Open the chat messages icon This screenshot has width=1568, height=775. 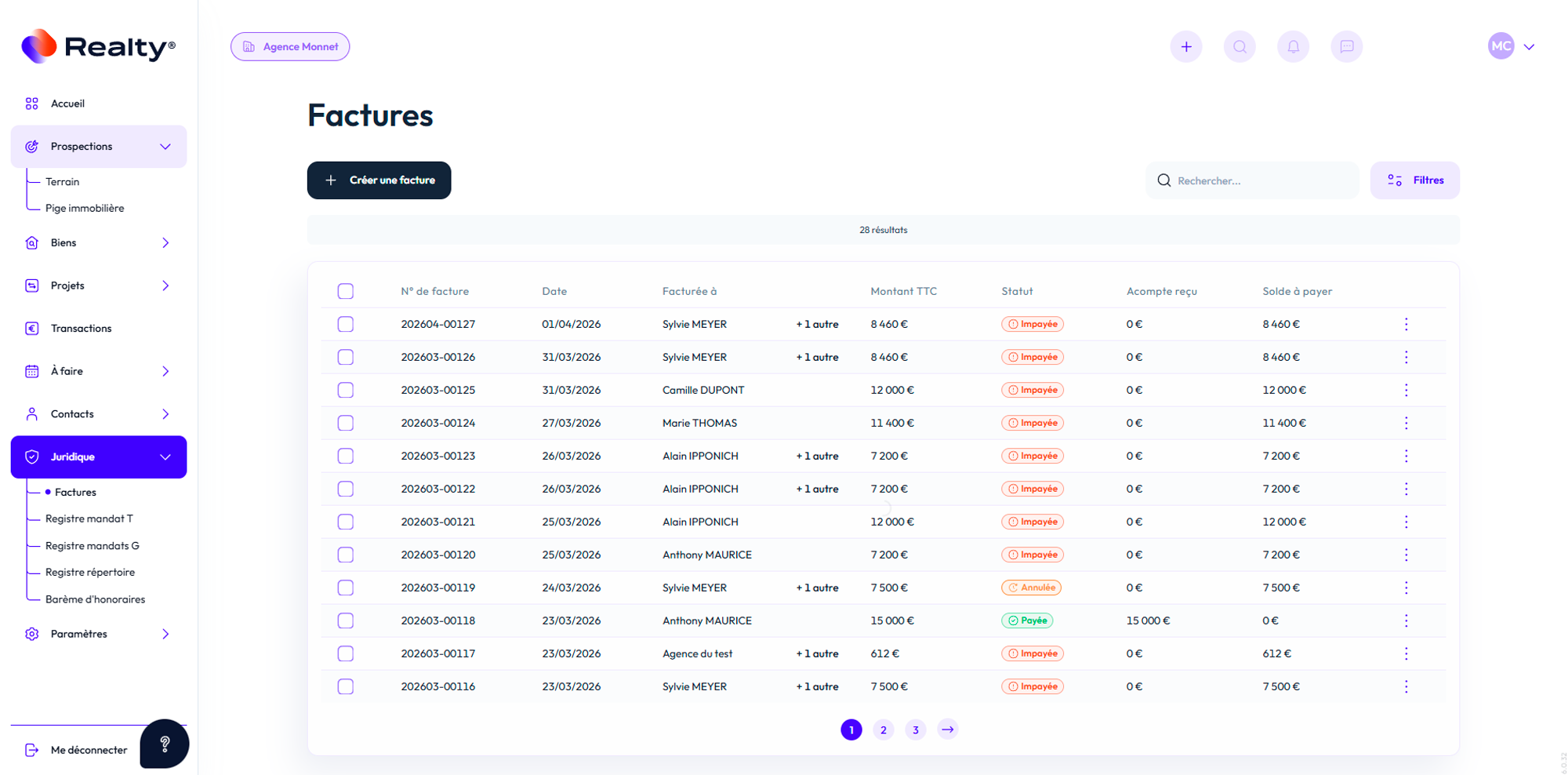[x=1346, y=47]
